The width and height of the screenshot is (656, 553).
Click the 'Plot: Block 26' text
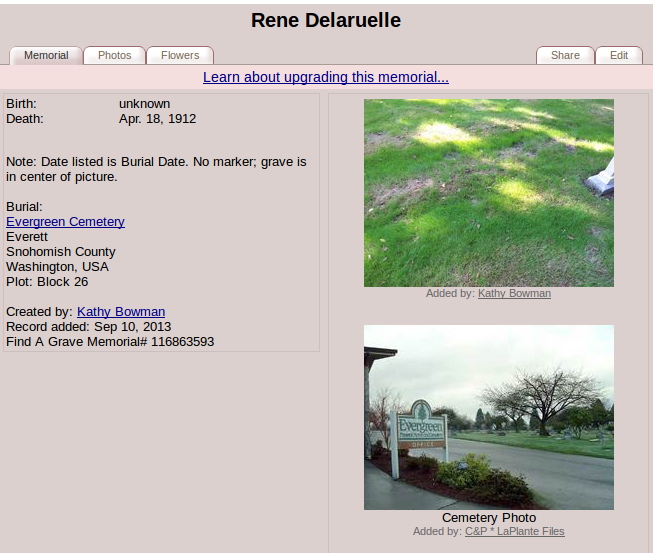pos(47,282)
